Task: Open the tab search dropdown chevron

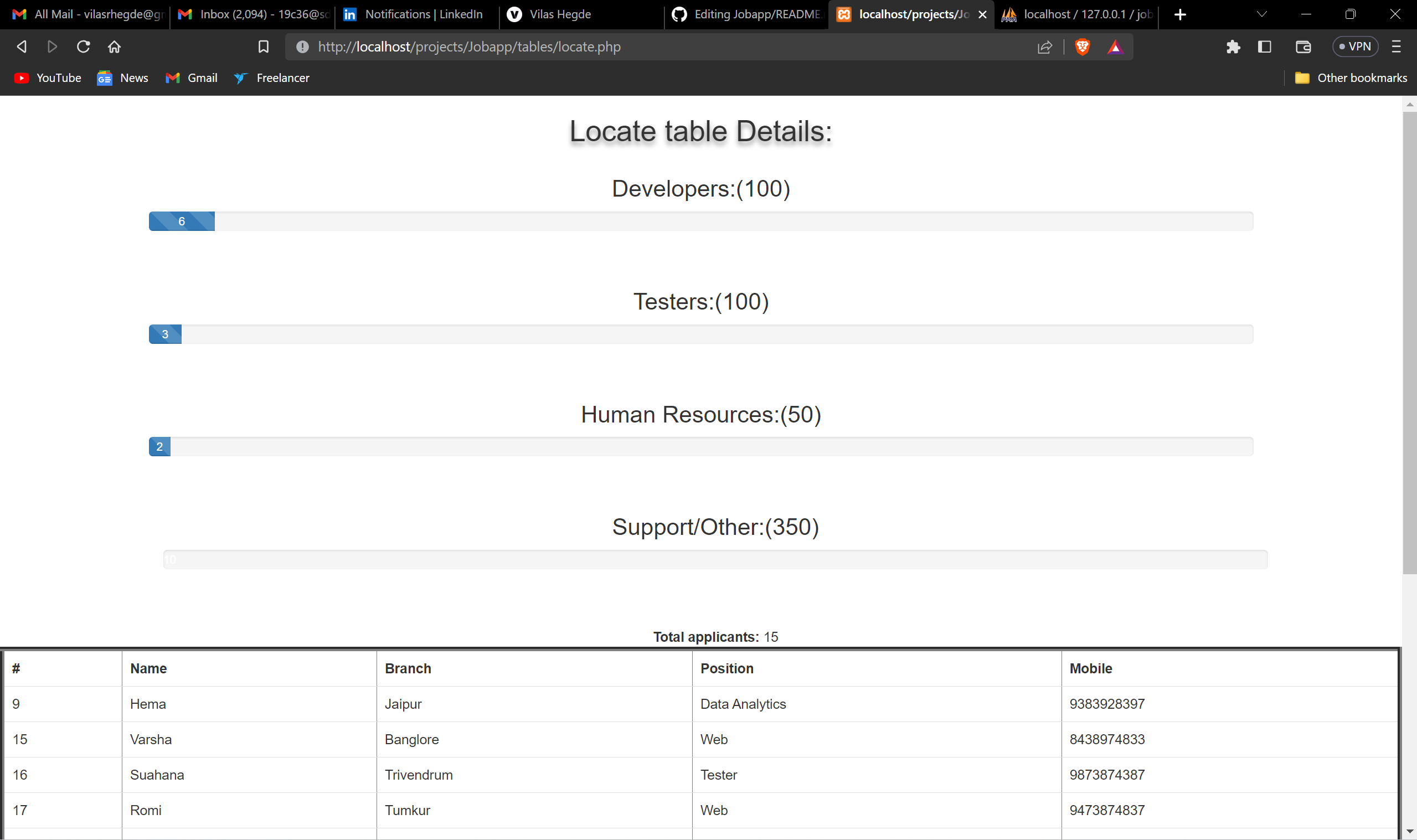Action: [1262, 14]
